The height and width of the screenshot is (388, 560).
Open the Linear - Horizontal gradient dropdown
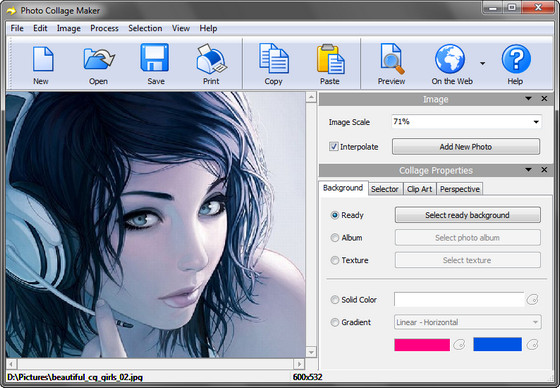click(468, 322)
